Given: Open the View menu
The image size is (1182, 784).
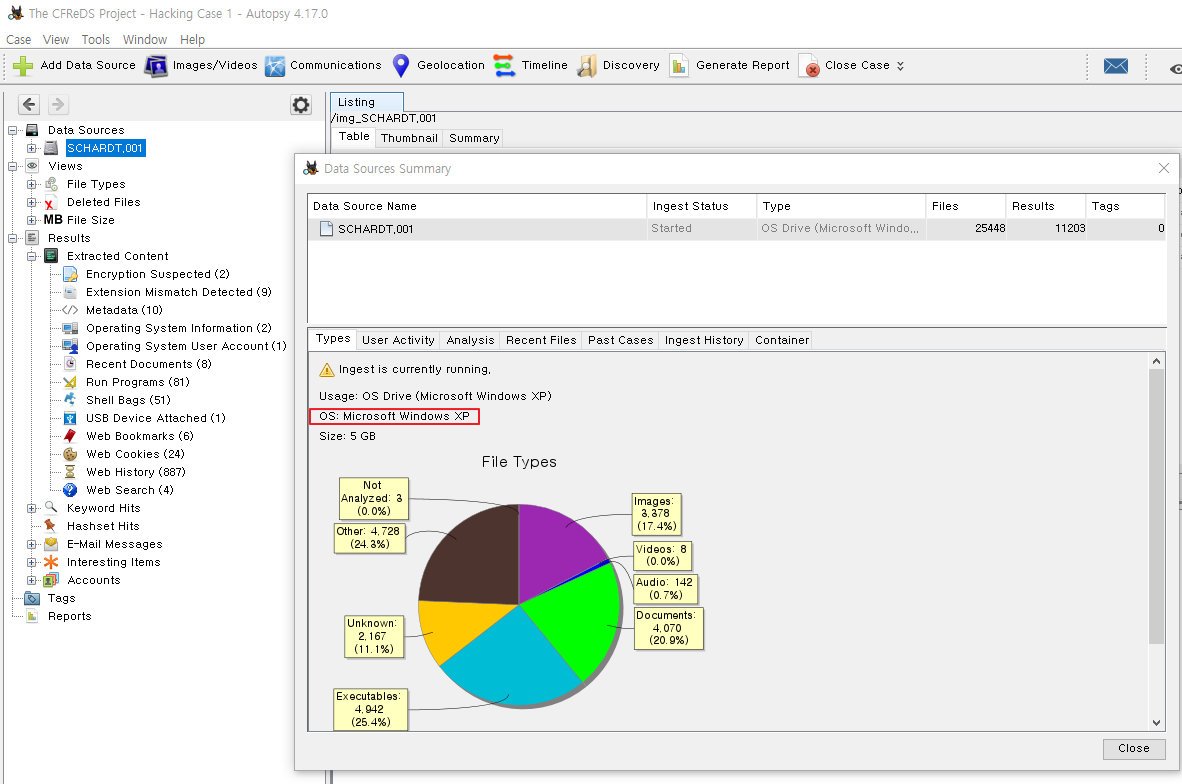Looking at the screenshot, I should pos(56,39).
